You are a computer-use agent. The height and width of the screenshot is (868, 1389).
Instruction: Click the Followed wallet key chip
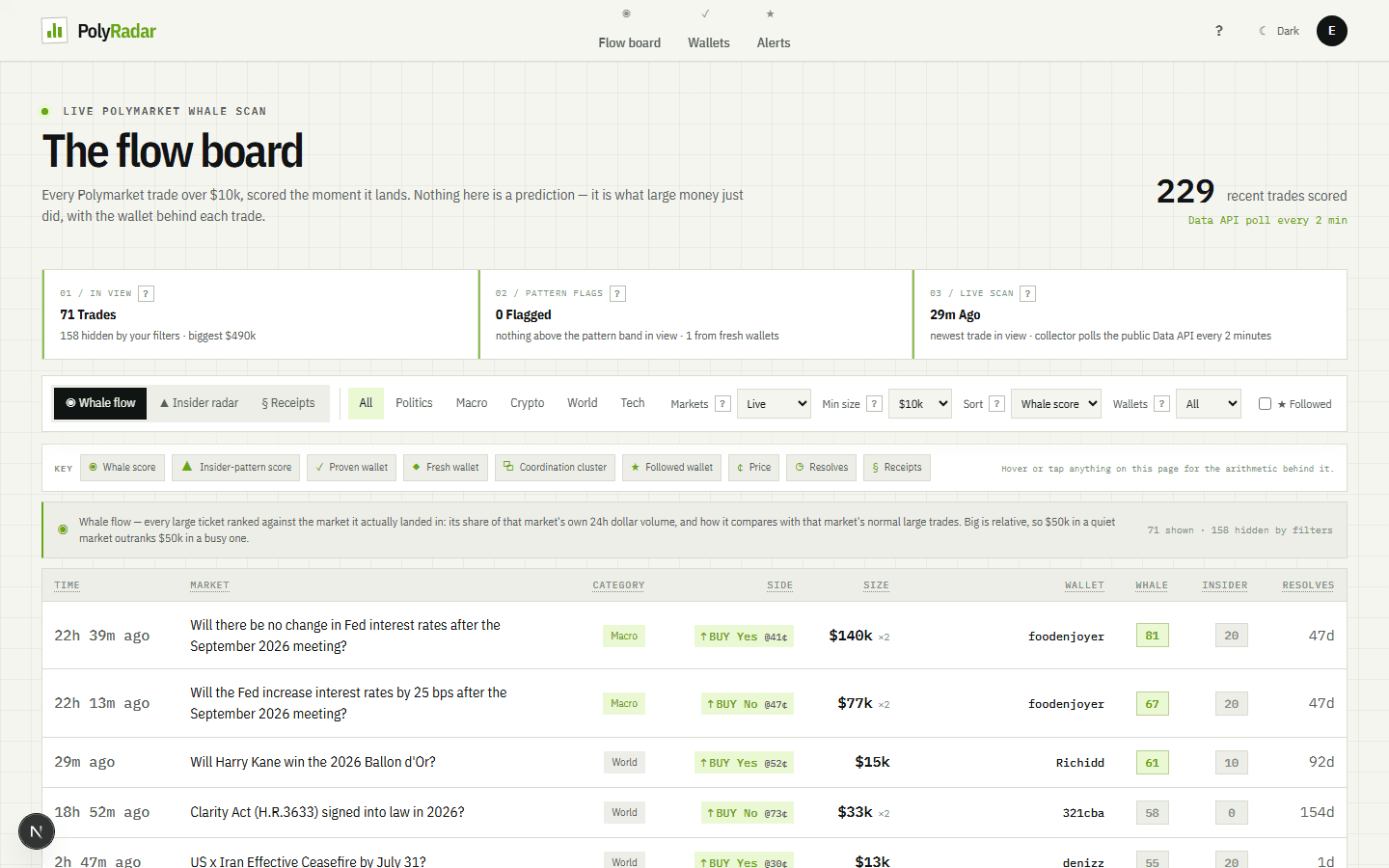pyautogui.click(x=672, y=468)
